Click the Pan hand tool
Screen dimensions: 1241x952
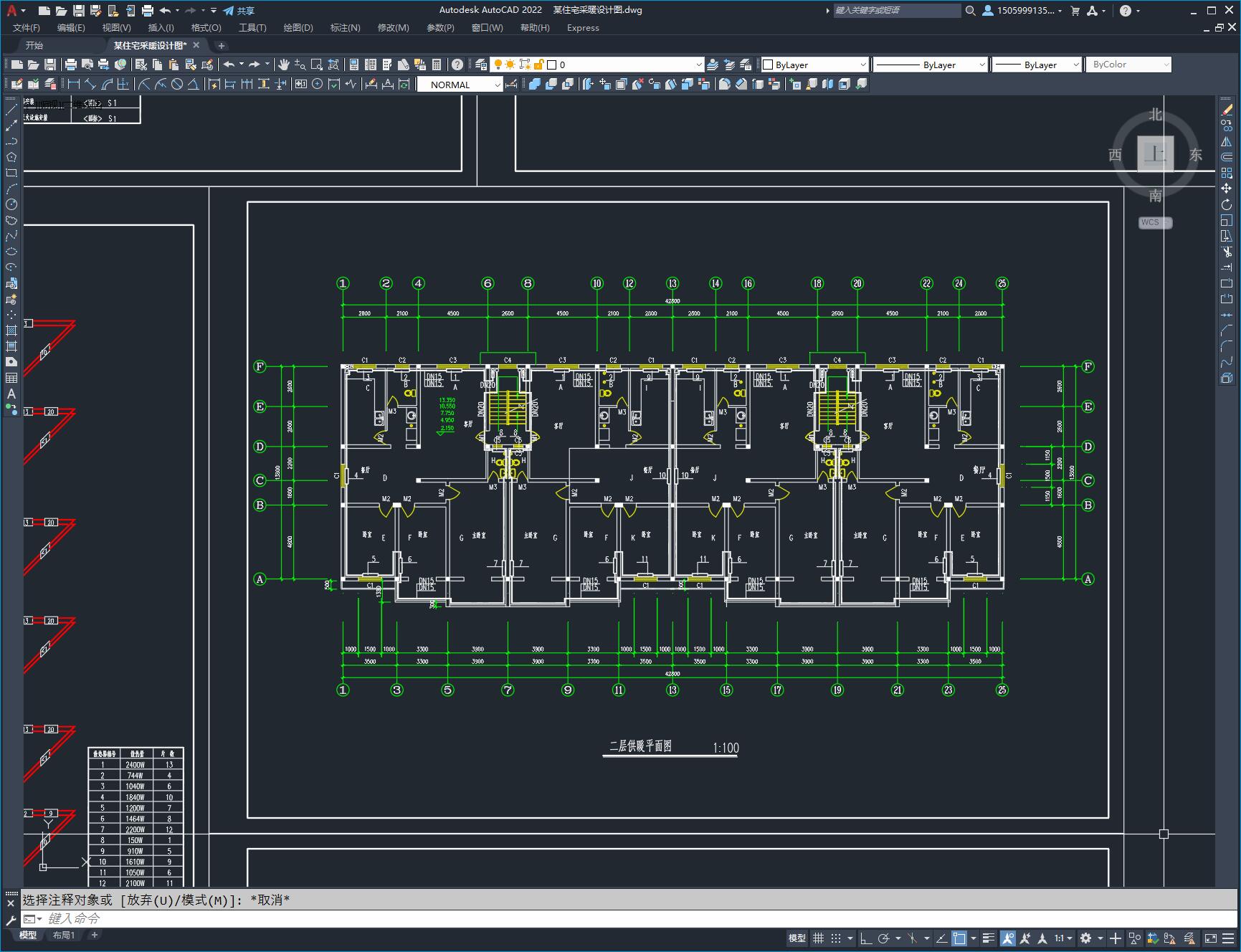pyautogui.click(x=284, y=65)
